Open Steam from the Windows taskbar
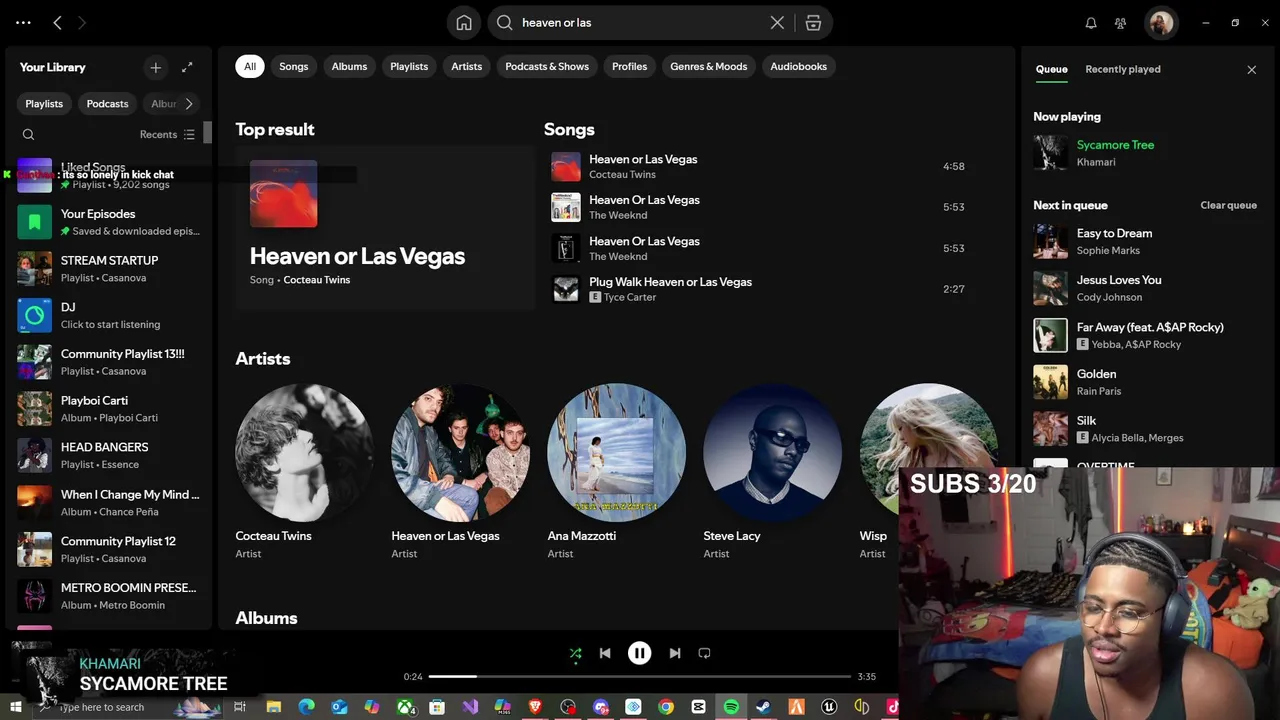Viewport: 1280px width, 720px height. pos(763,707)
